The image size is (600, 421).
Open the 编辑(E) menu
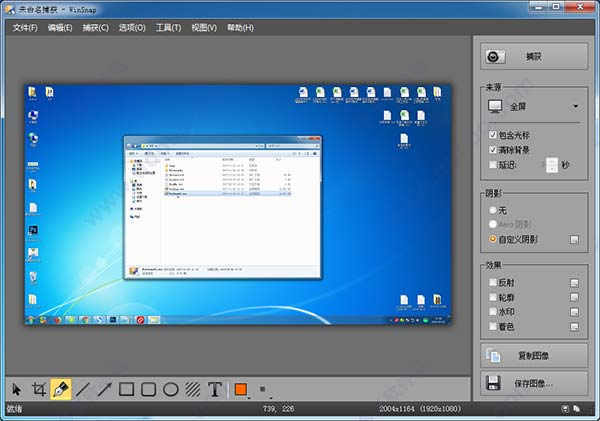click(x=60, y=28)
